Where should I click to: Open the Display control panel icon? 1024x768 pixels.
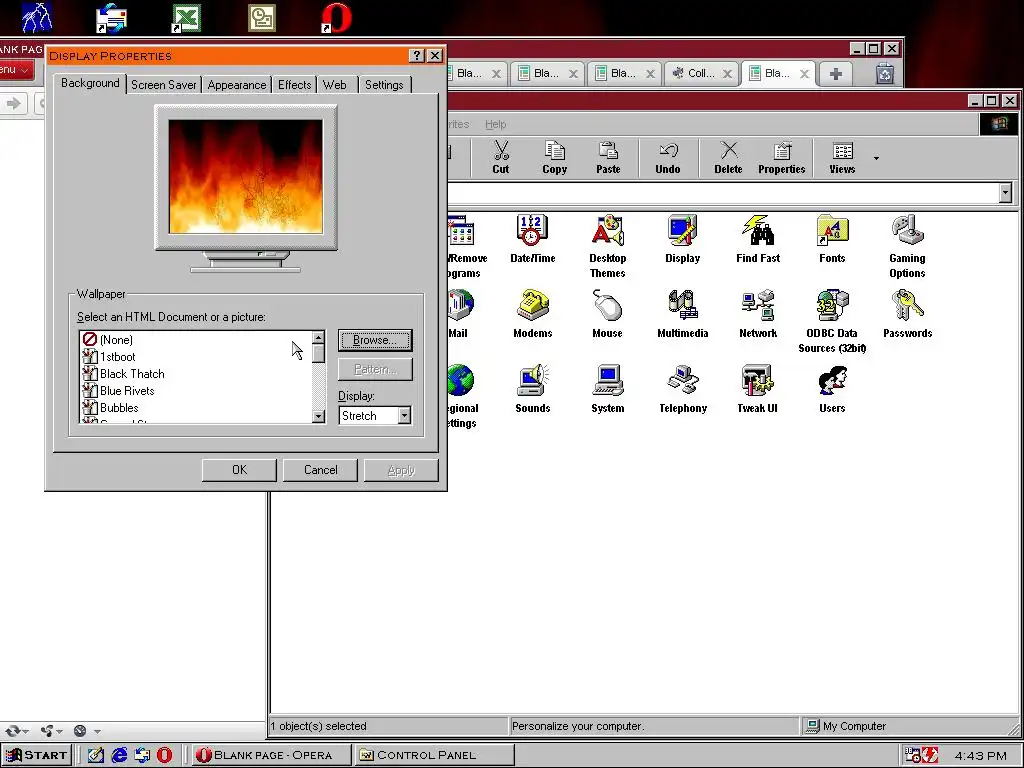pyautogui.click(x=682, y=239)
